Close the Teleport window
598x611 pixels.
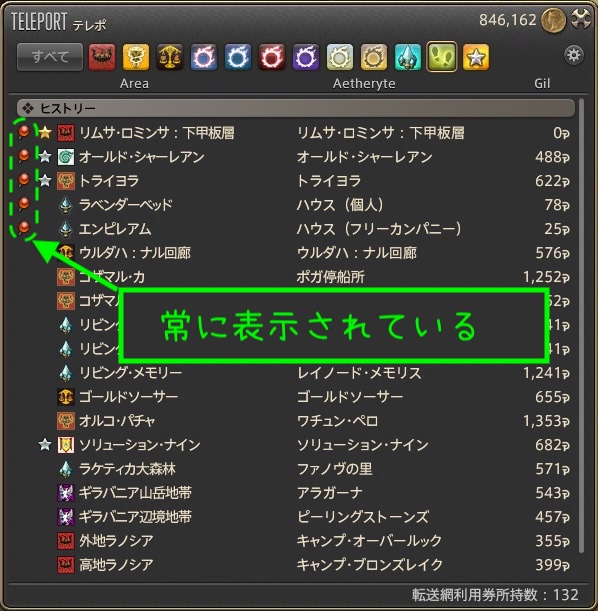click(x=581, y=19)
